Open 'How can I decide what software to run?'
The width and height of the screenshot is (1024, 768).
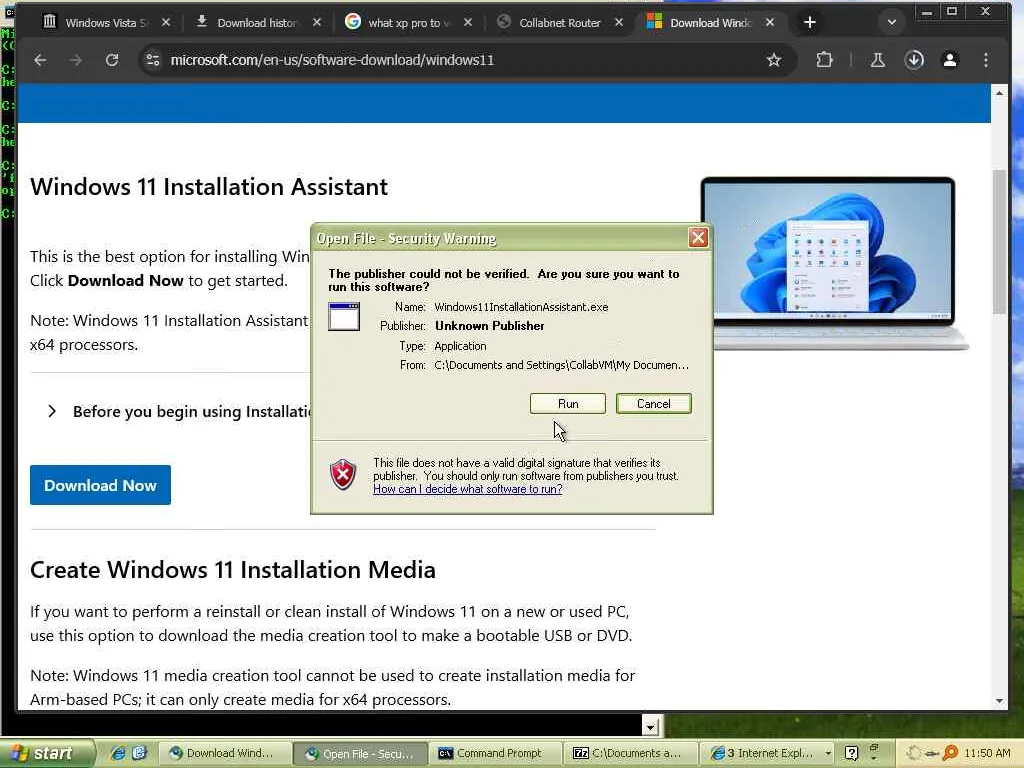pos(468,489)
